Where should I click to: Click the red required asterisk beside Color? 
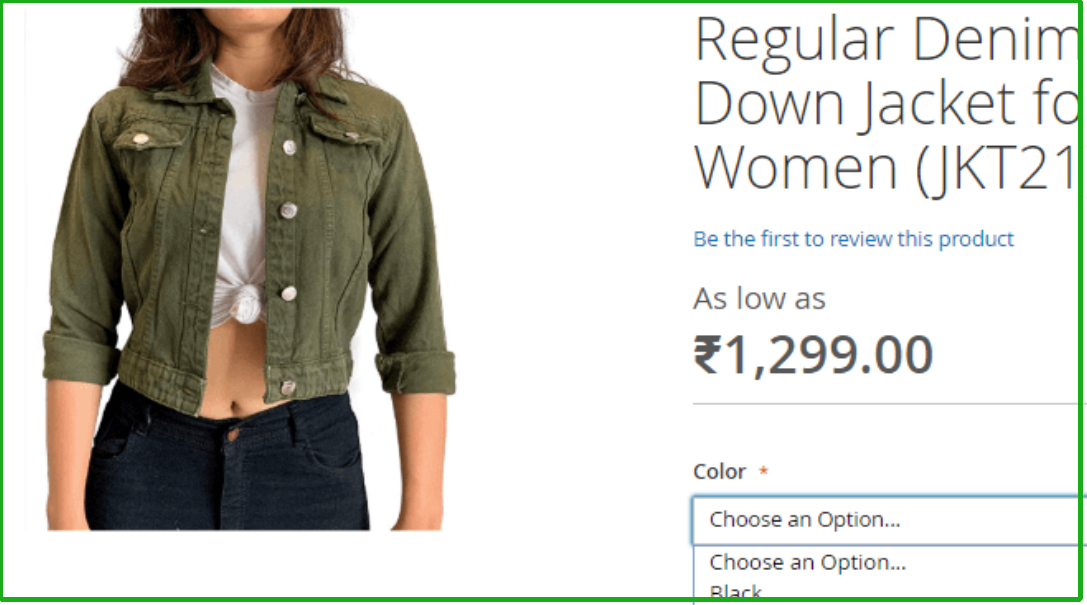(x=763, y=471)
